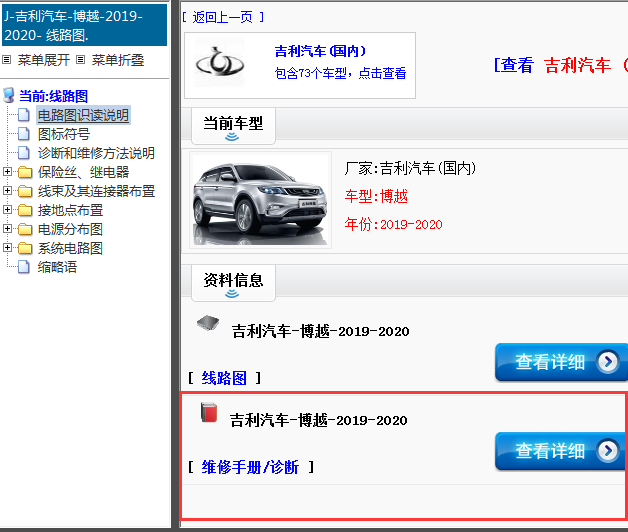Open the 吉利汽车 (国内) brand link

(320, 51)
